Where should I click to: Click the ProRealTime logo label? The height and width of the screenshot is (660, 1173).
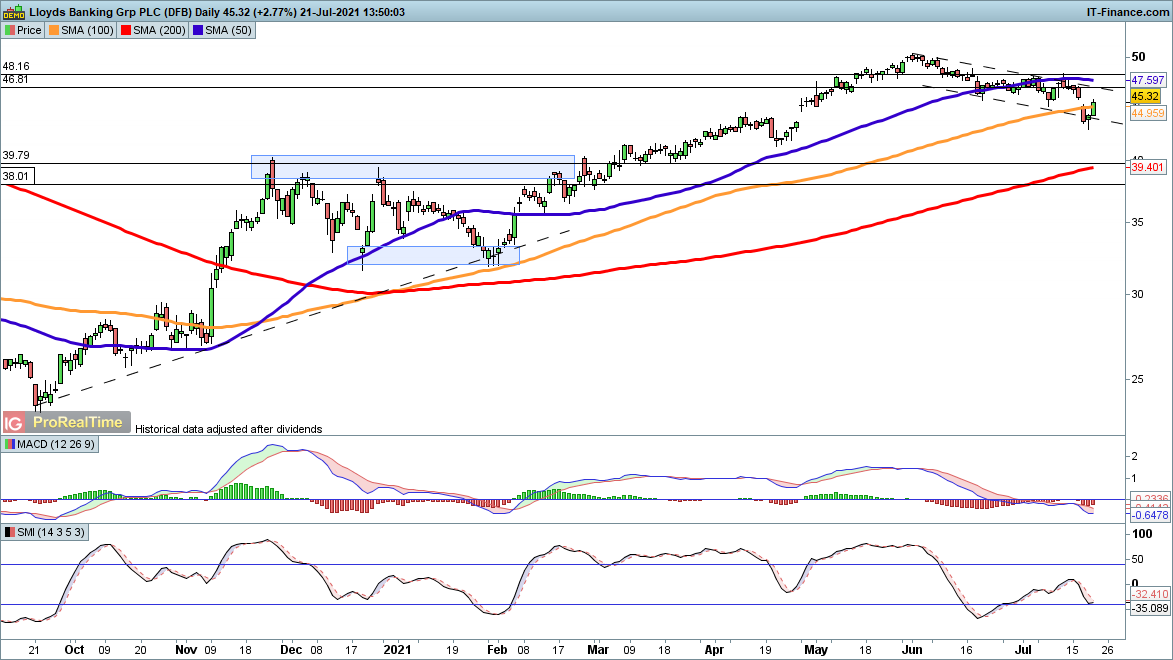coord(78,422)
